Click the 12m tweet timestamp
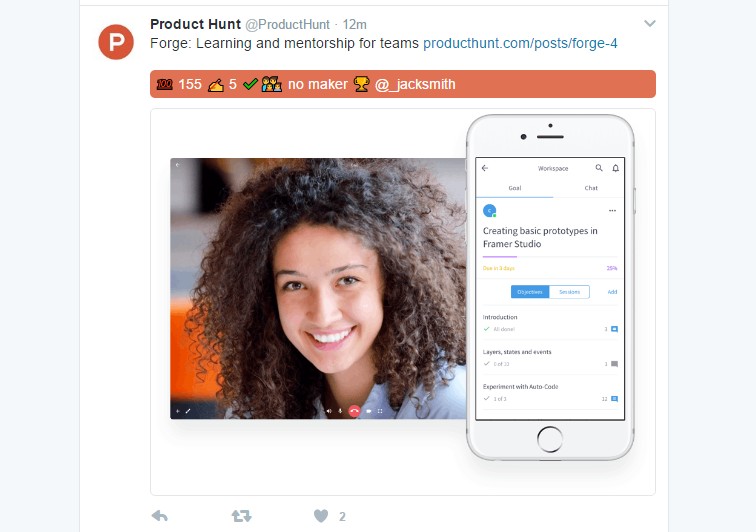Viewport: 756px width, 532px height. click(x=354, y=25)
